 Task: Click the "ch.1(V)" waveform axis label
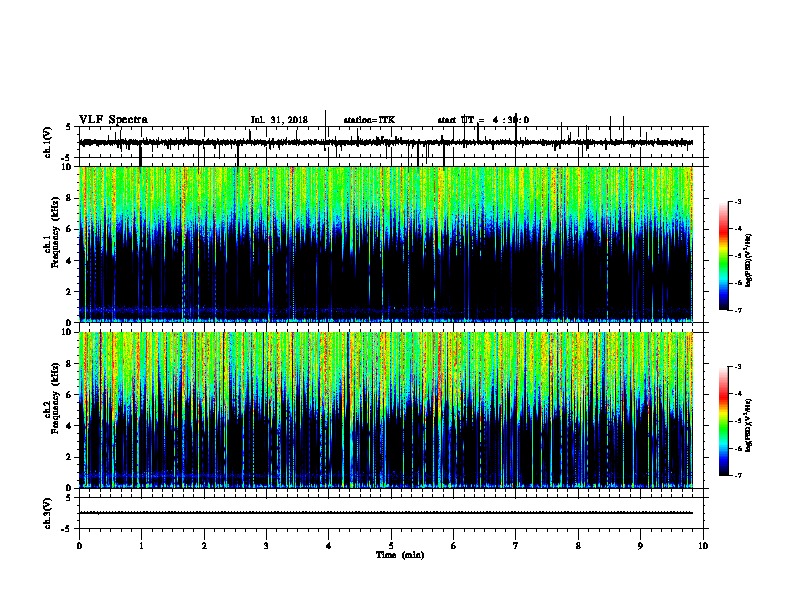[x=48, y=142]
